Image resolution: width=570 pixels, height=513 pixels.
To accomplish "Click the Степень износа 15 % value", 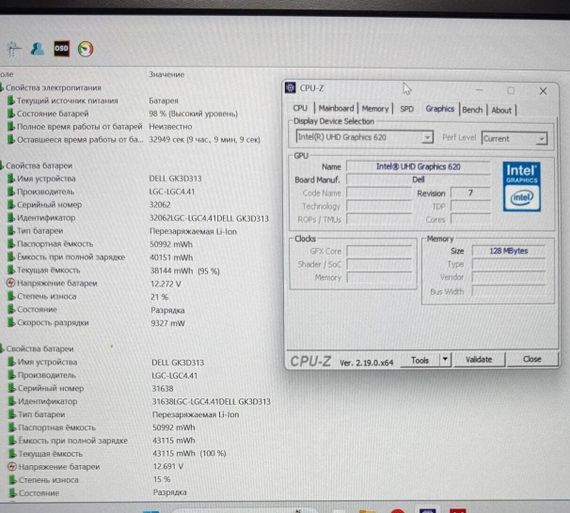I will (x=162, y=479).
